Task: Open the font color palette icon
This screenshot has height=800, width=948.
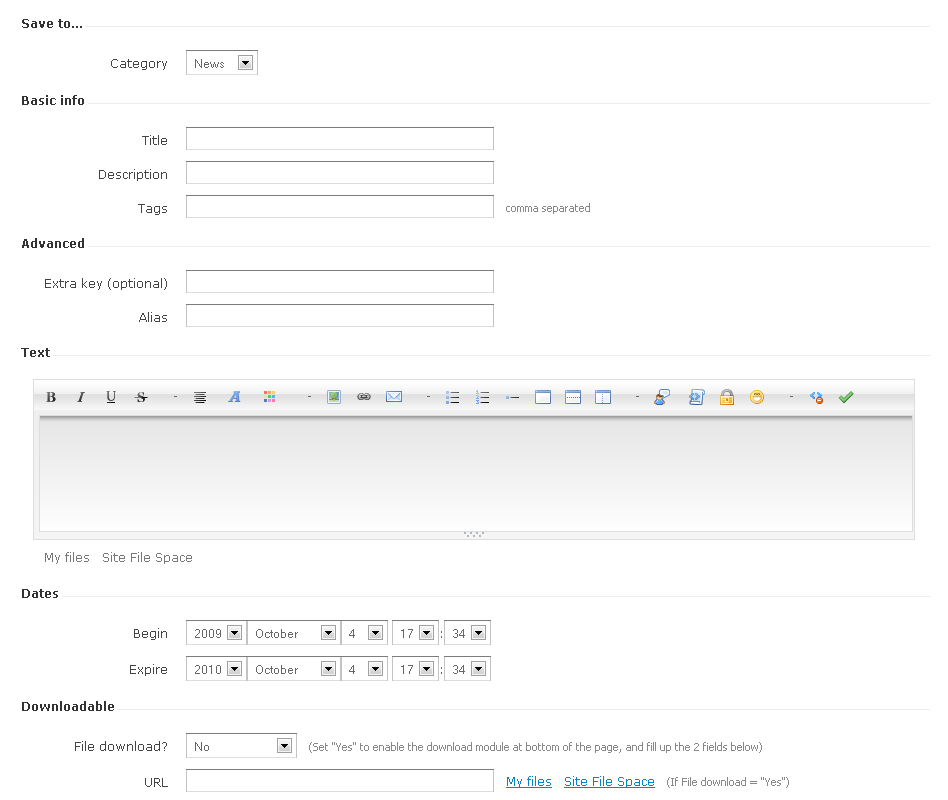Action: tap(269, 397)
